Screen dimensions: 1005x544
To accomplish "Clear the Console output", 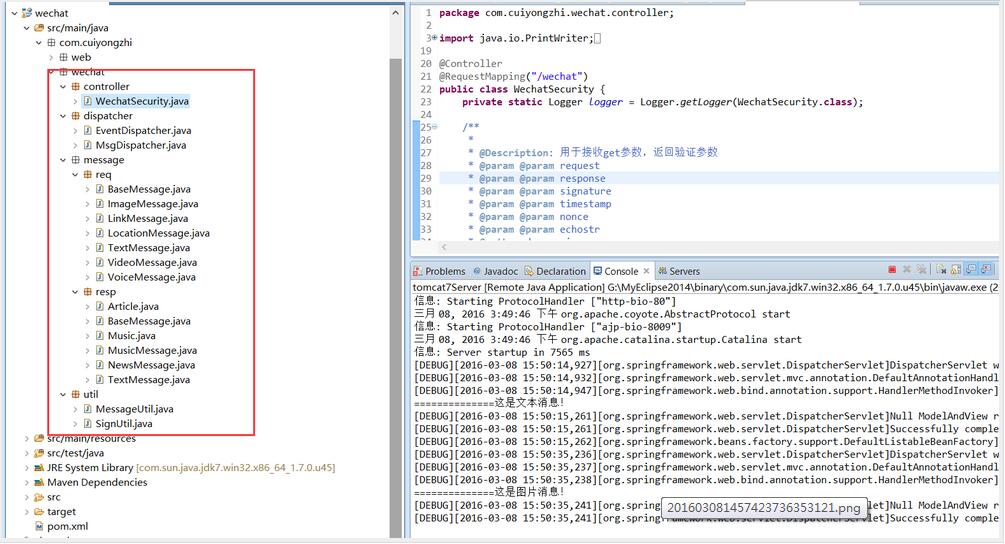I will [x=941, y=269].
